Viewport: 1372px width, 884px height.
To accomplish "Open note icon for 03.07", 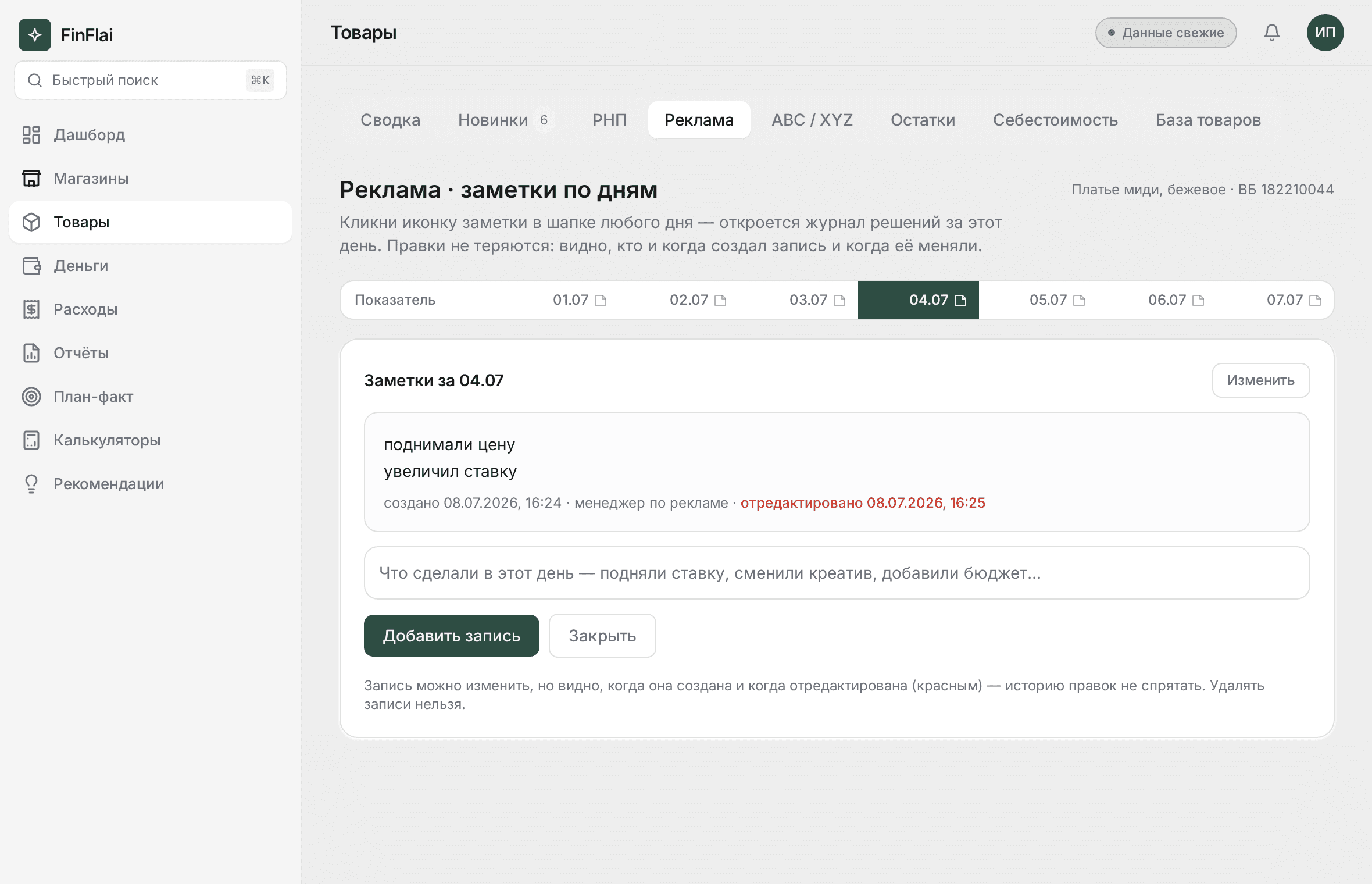I will click(x=839, y=301).
